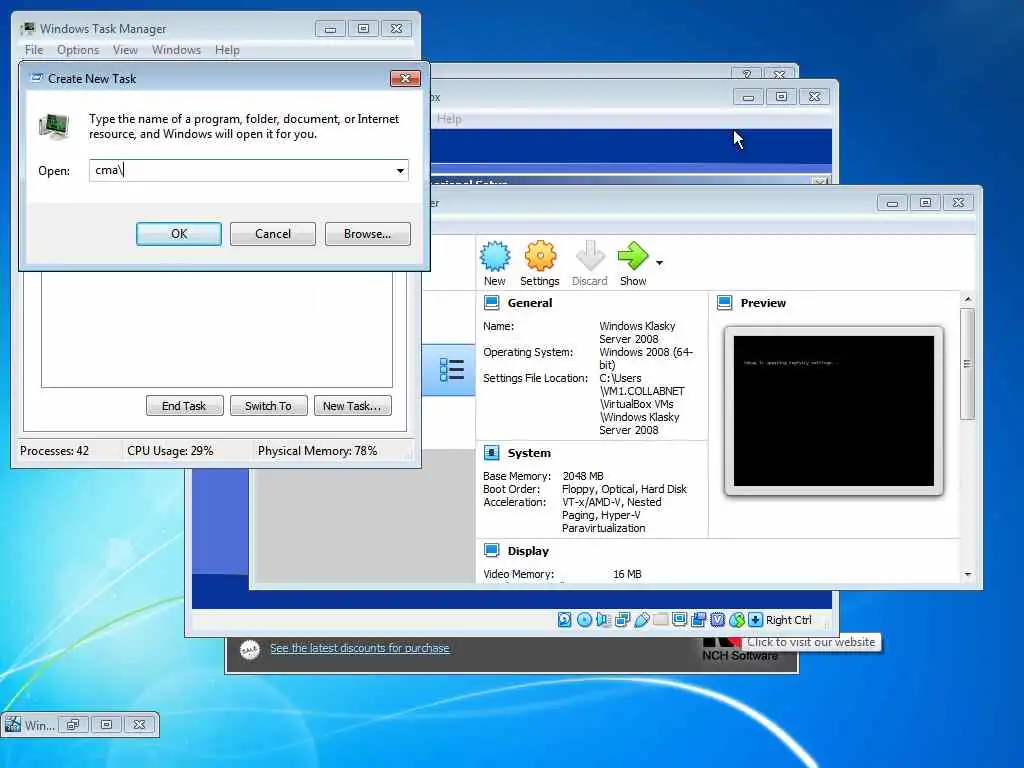Click End Task button
The image size is (1024, 768).
(x=184, y=406)
